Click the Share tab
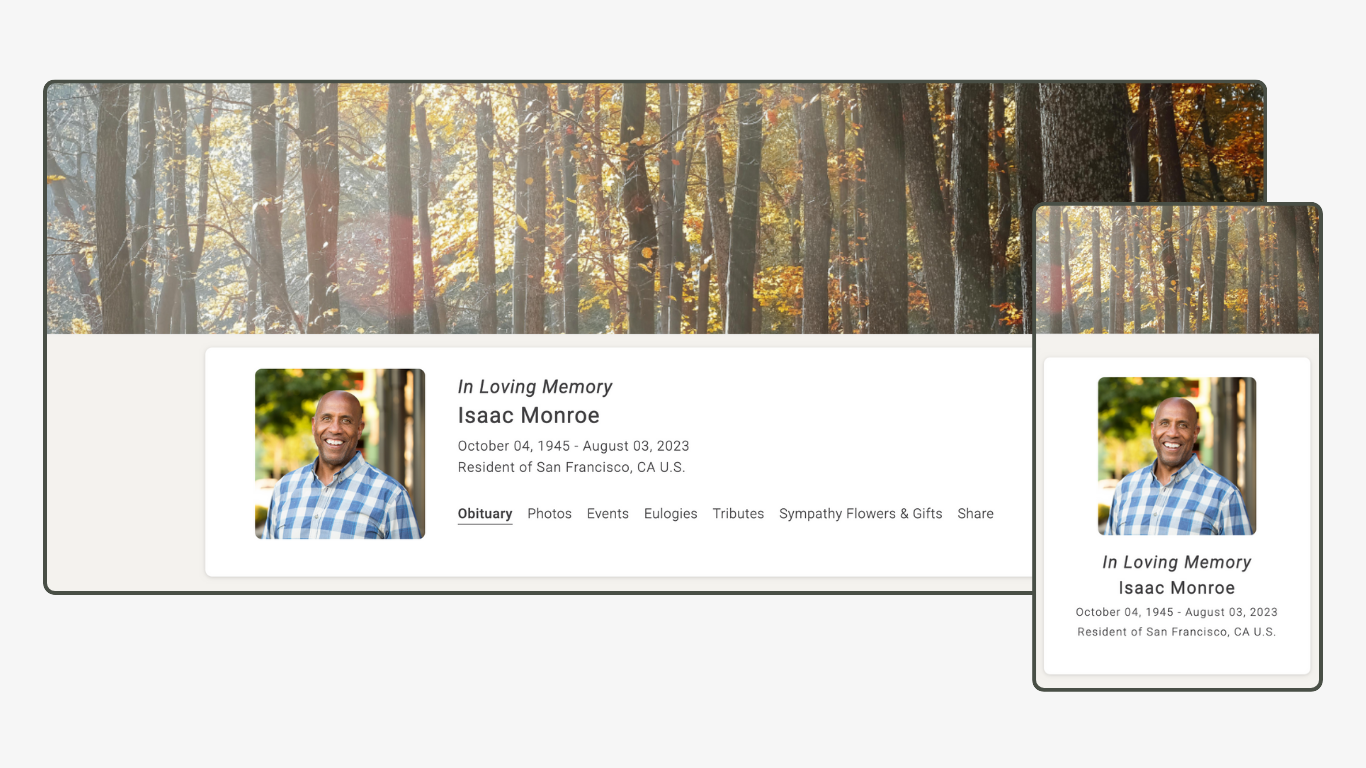Viewport: 1366px width, 768px height. [x=975, y=514]
